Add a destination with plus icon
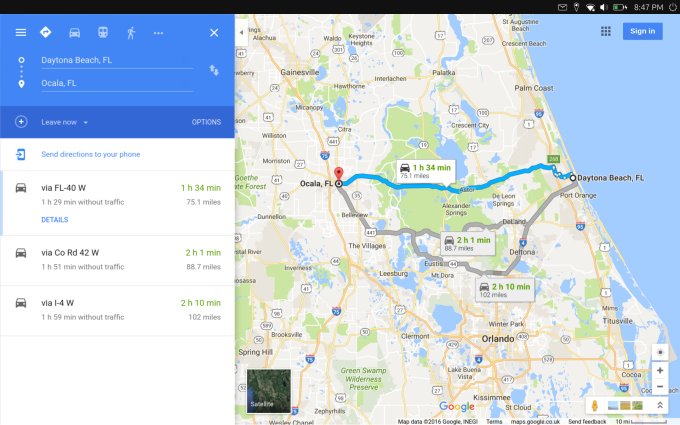Viewport: 680px width, 425px height. [21, 122]
